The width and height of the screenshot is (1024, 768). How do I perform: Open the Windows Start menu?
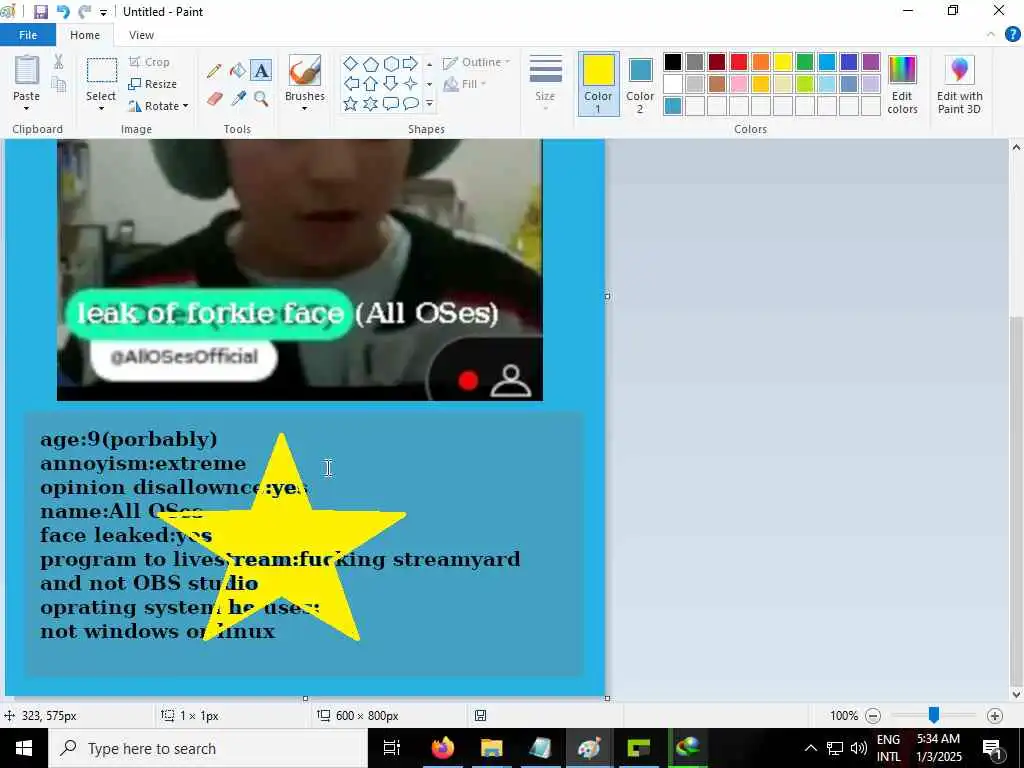24,748
